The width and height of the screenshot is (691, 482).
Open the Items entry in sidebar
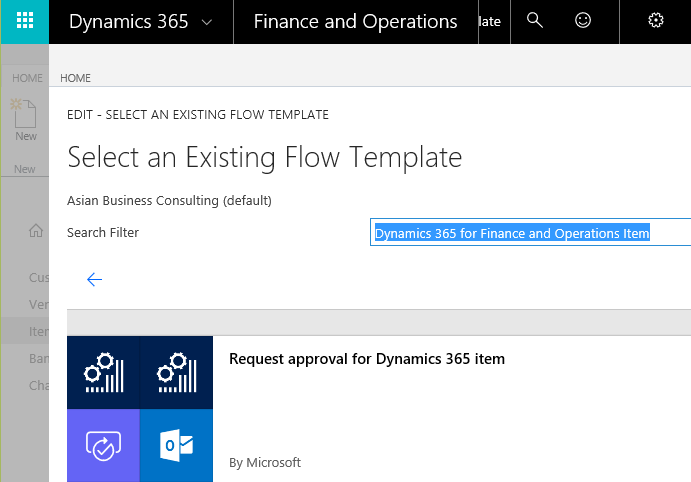click(x=39, y=331)
